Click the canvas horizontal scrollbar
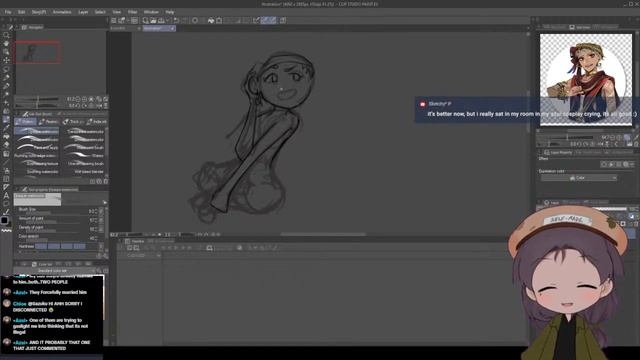This screenshot has width=640, height=360. pos(323,235)
